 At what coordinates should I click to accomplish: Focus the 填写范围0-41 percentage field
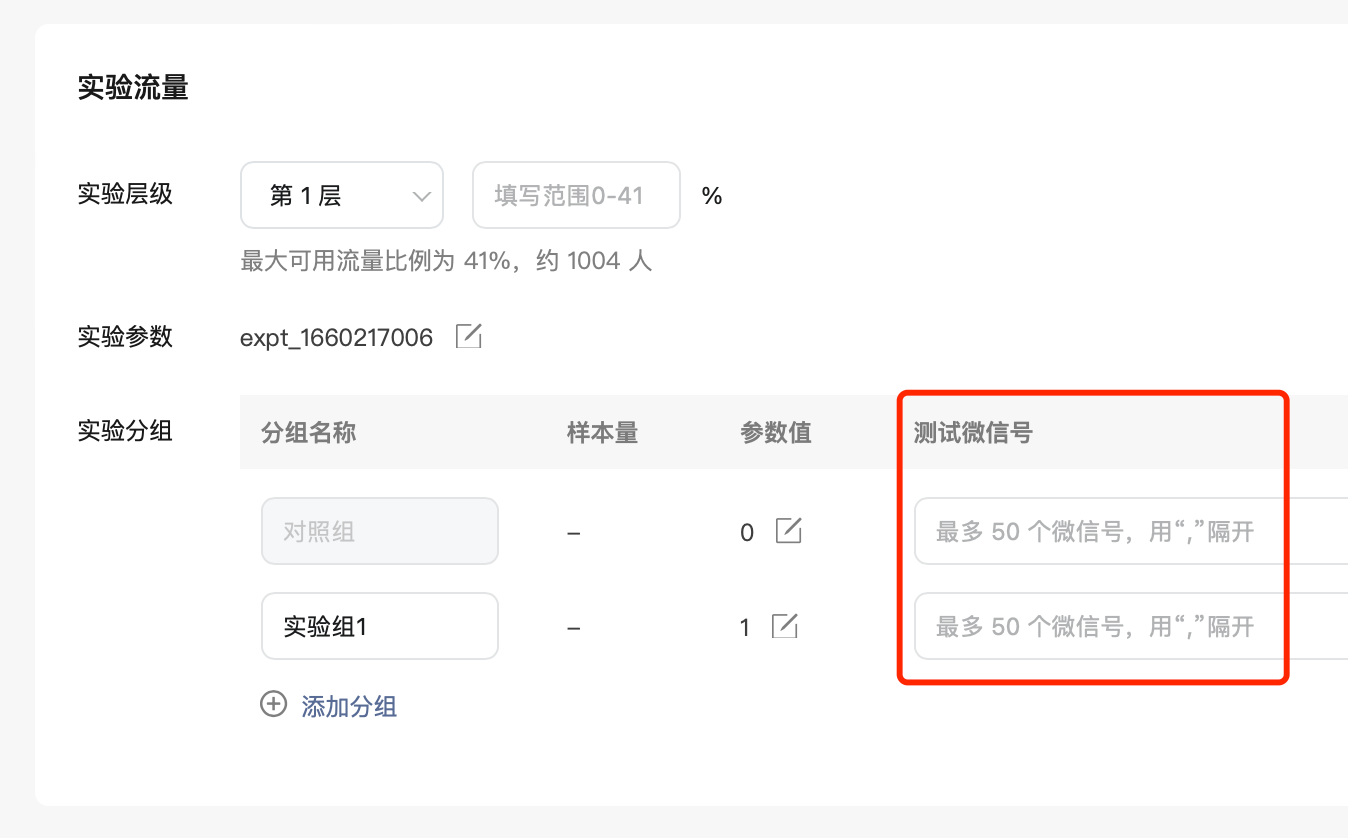point(576,195)
